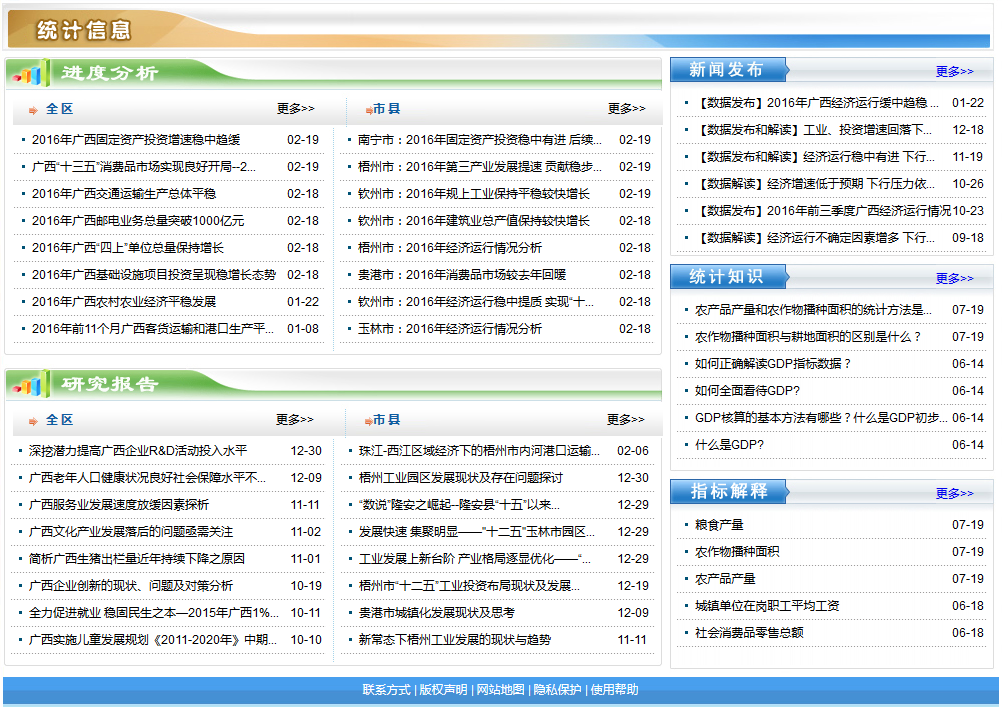Select the 市县 heading under 研究报告
This screenshot has width=1002, height=707.
(x=387, y=420)
